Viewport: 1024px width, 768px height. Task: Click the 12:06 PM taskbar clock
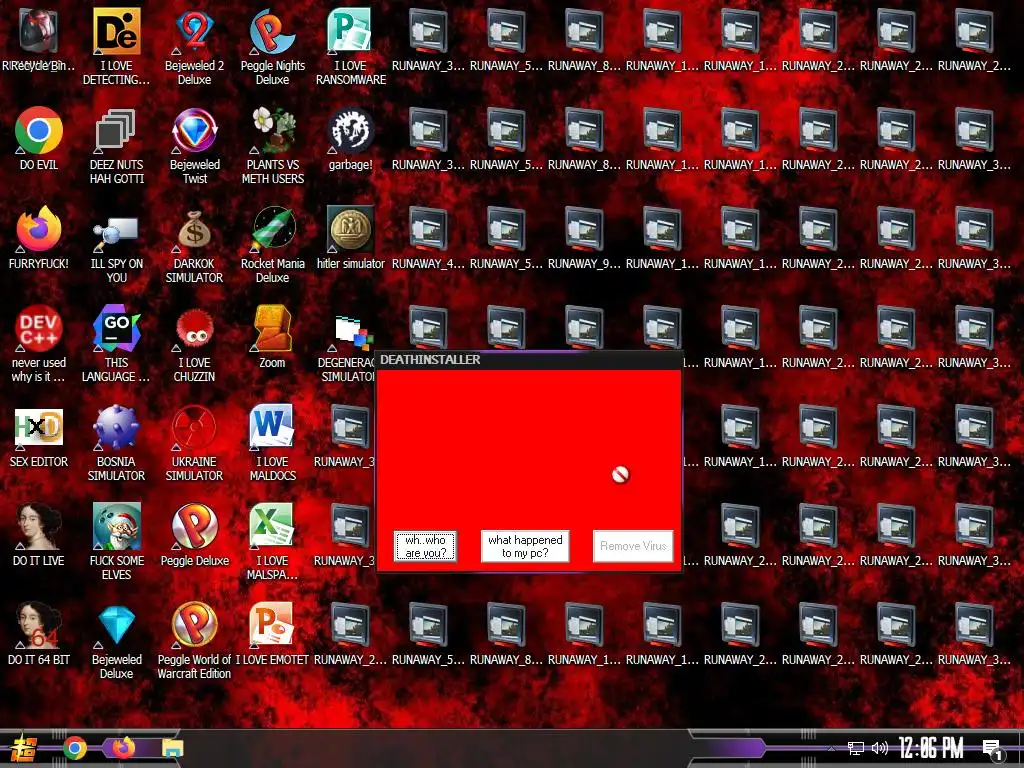click(931, 748)
